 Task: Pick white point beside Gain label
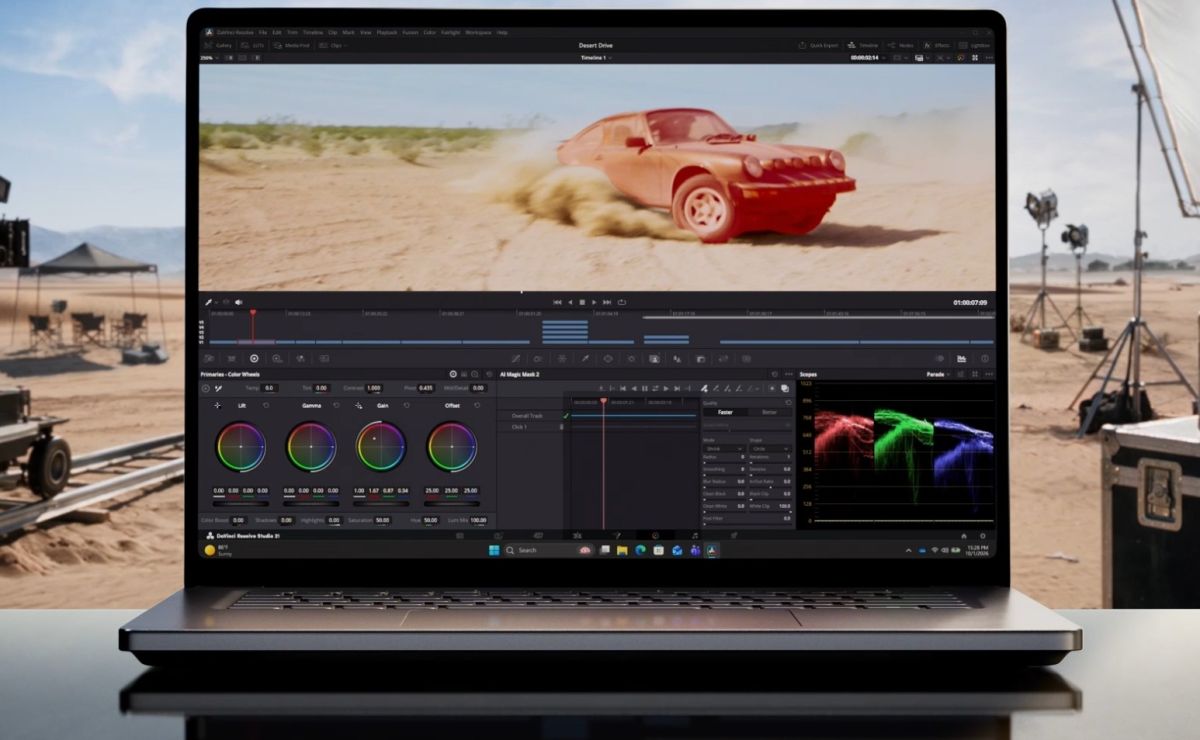point(358,405)
